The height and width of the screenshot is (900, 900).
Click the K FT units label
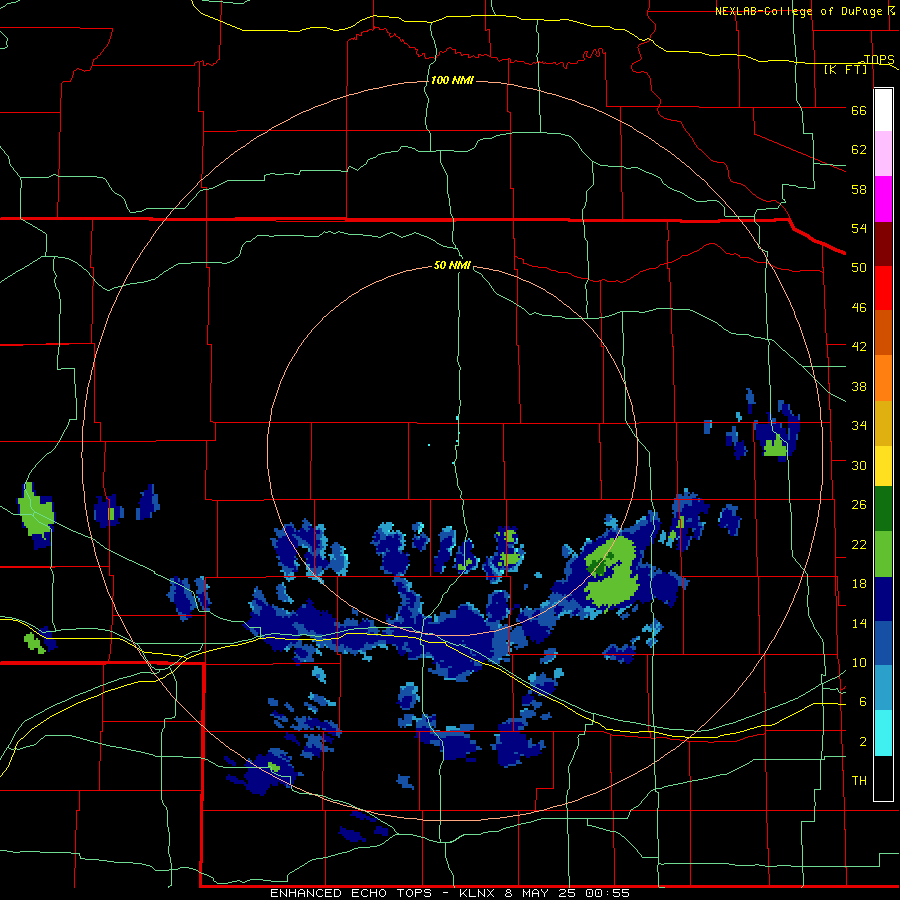(846, 69)
